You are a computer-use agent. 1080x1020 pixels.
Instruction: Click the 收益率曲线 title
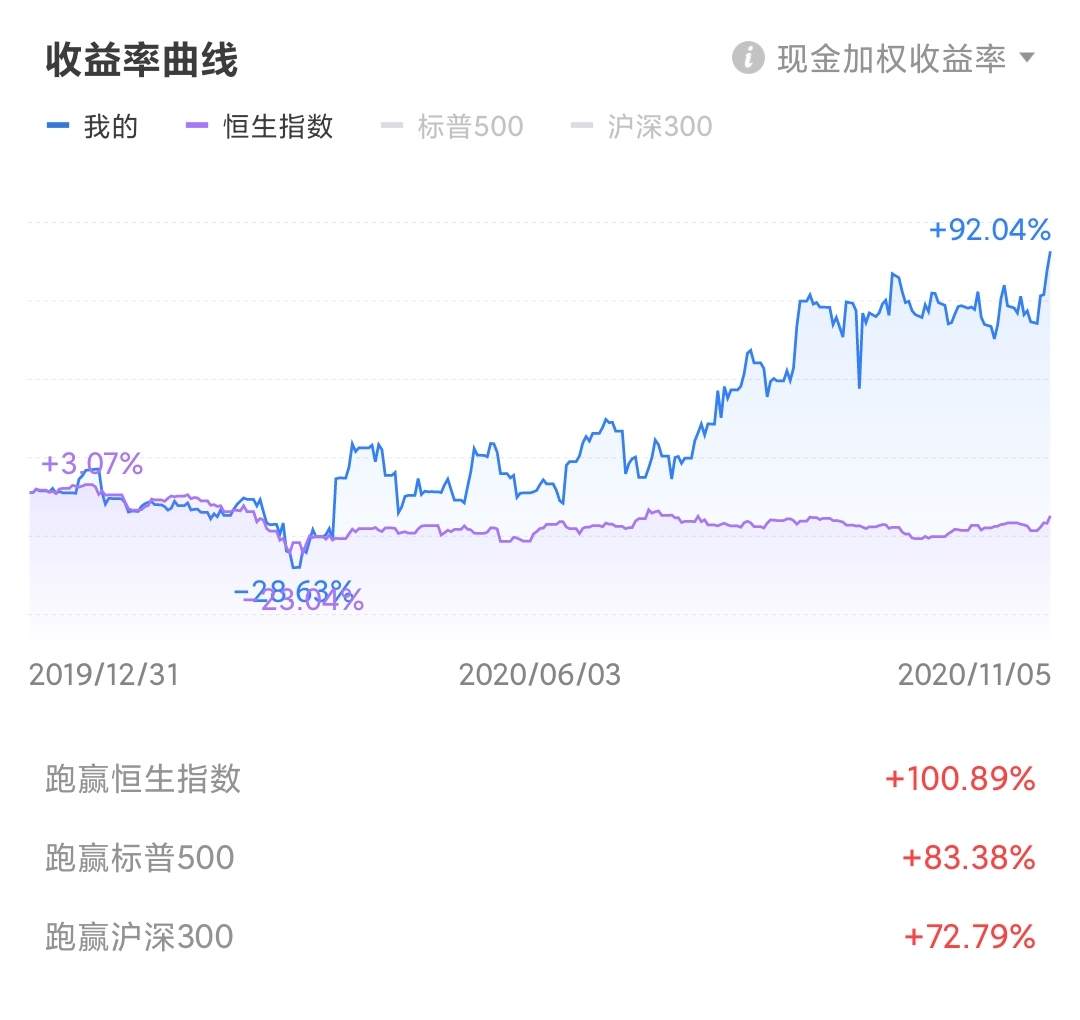point(141,60)
